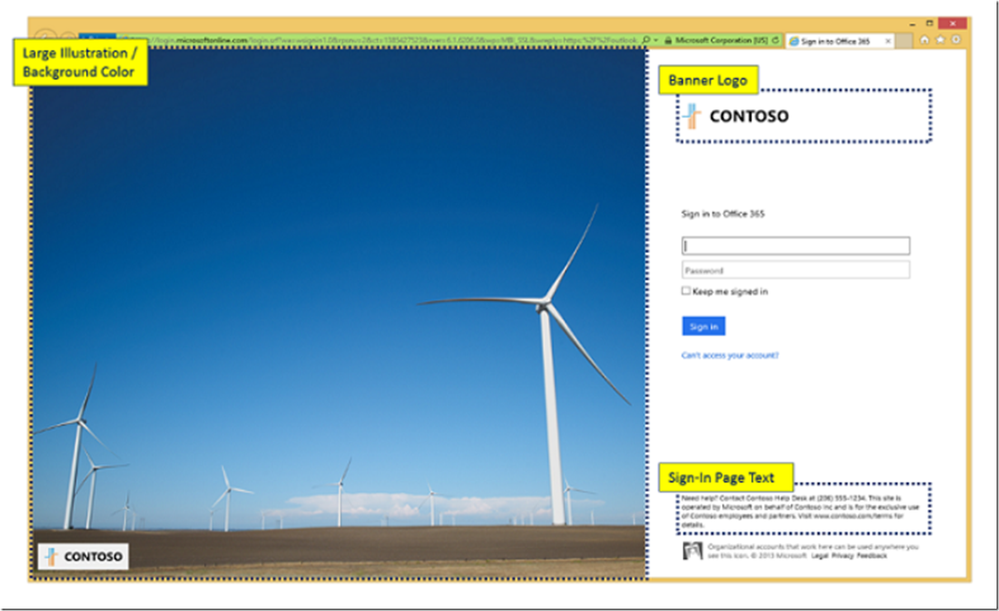Click the Contoso banner logo above sign-in form
The width and height of the screenshot is (999, 611).
736,116
